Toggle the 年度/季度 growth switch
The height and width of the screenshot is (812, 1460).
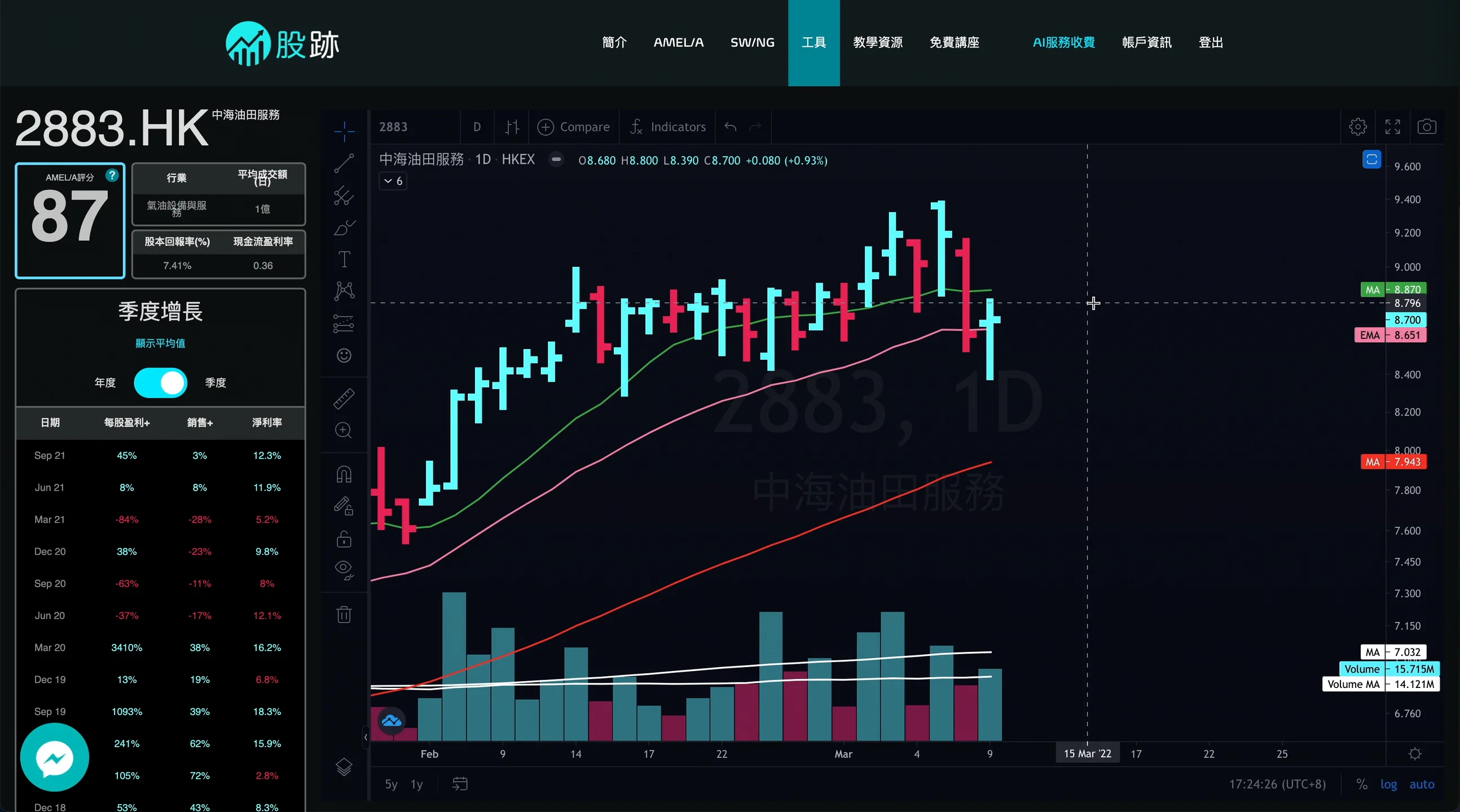click(x=160, y=383)
